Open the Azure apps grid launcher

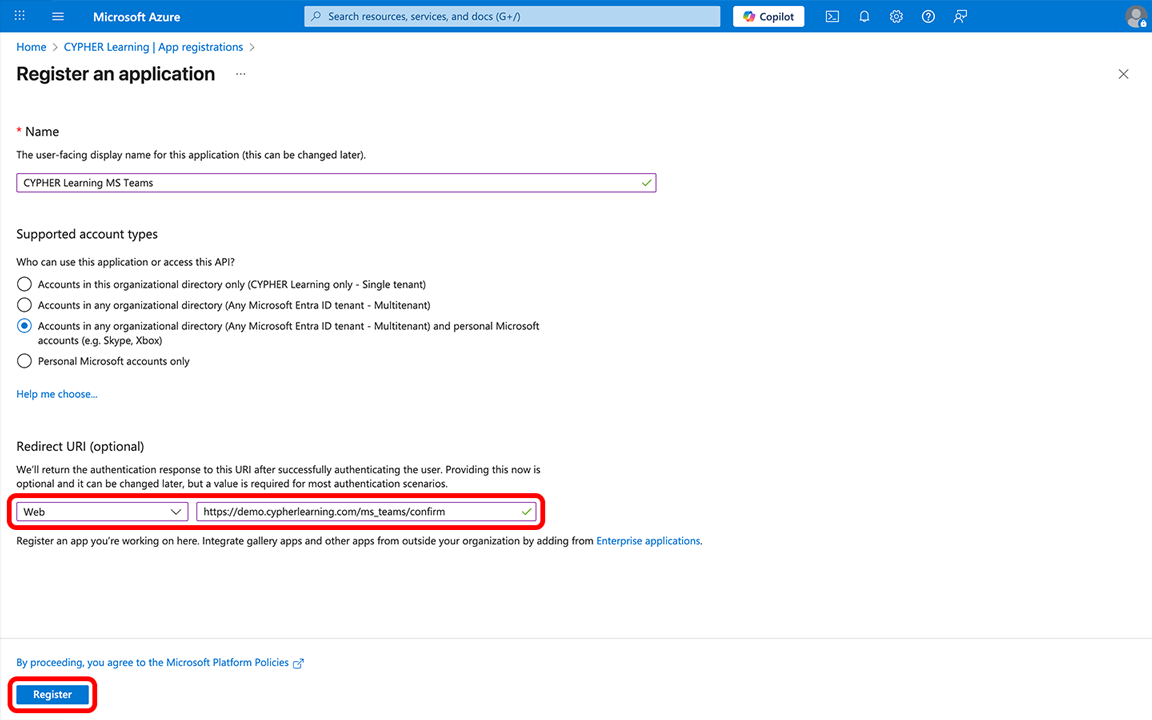pyautogui.click(x=20, y=16)
